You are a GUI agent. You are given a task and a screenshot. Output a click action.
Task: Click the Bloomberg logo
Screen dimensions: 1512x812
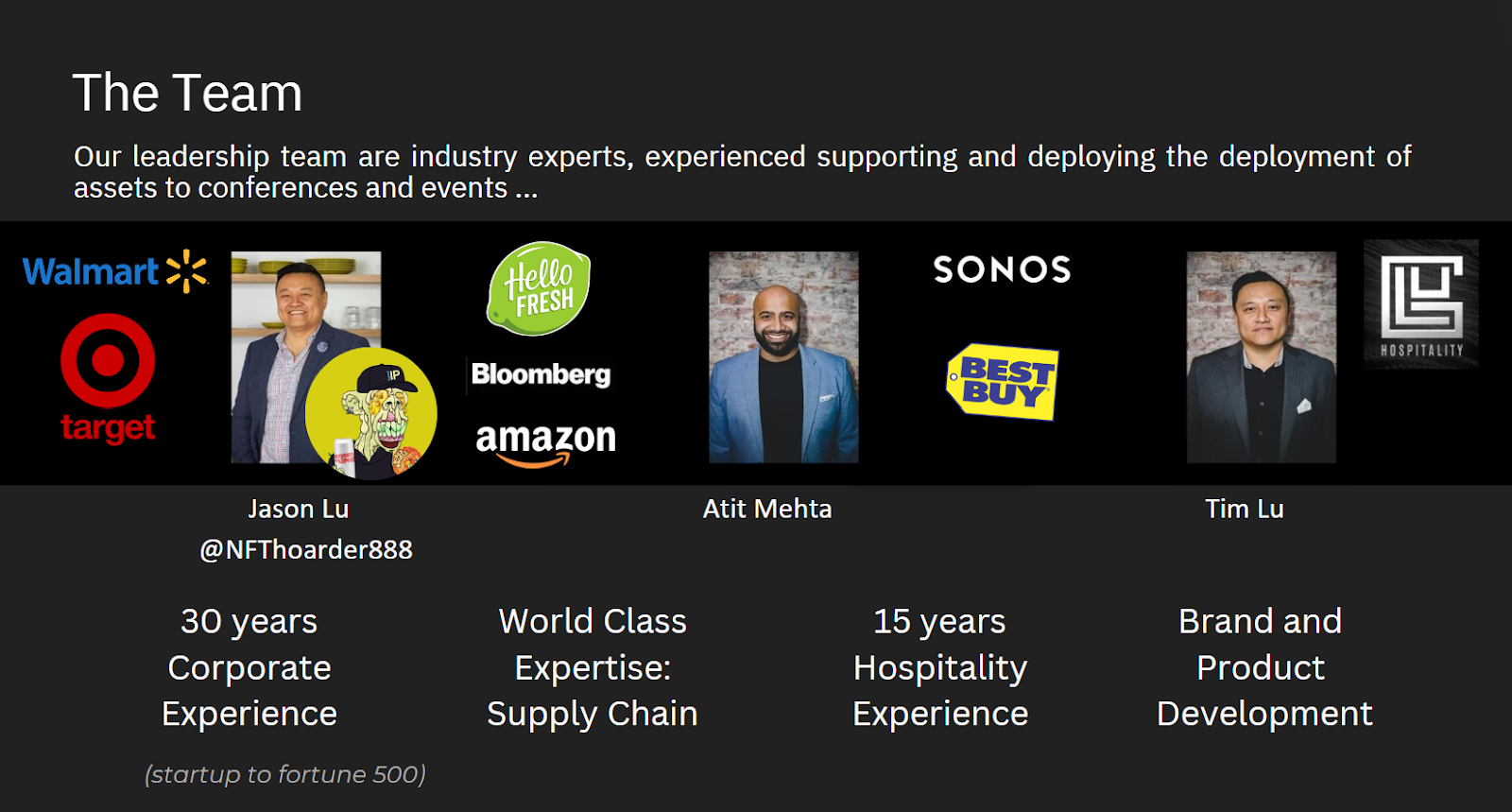click(541, 374)
